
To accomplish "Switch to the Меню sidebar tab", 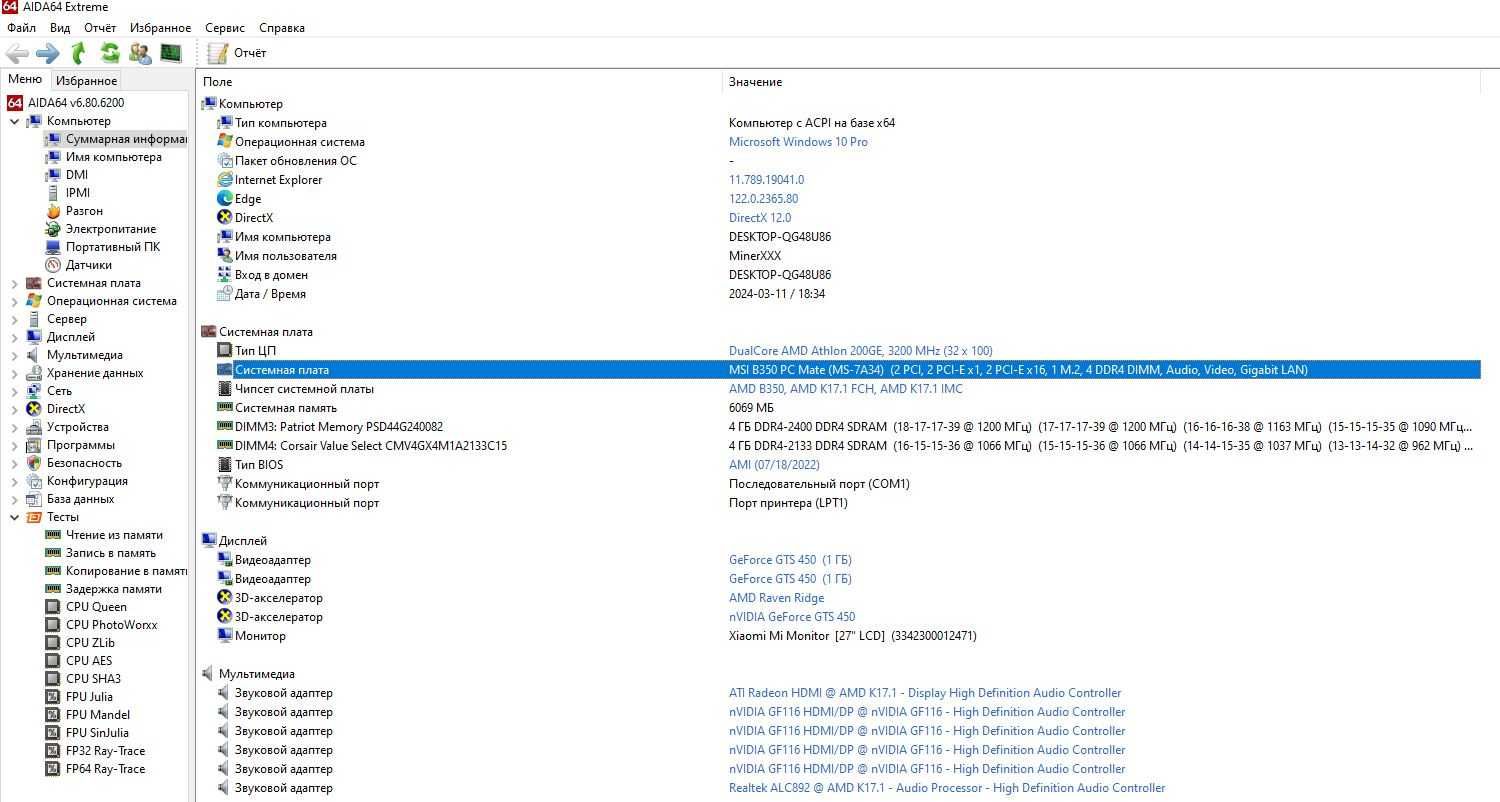I will 25,79.
